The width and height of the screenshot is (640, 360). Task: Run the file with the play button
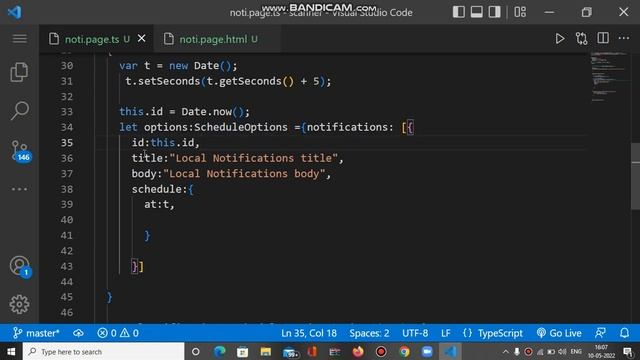tap(560, 39)
